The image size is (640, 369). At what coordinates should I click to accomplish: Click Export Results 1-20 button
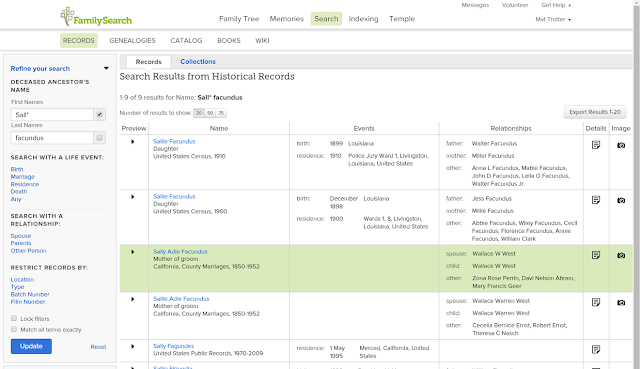click(x=595, y=112)
